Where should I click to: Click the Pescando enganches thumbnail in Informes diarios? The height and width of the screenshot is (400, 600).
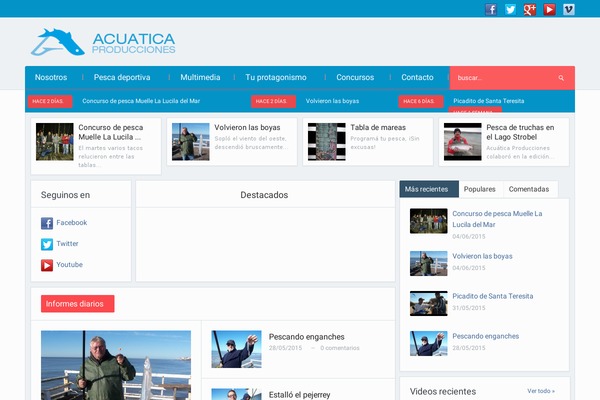[x=236, y=349]
